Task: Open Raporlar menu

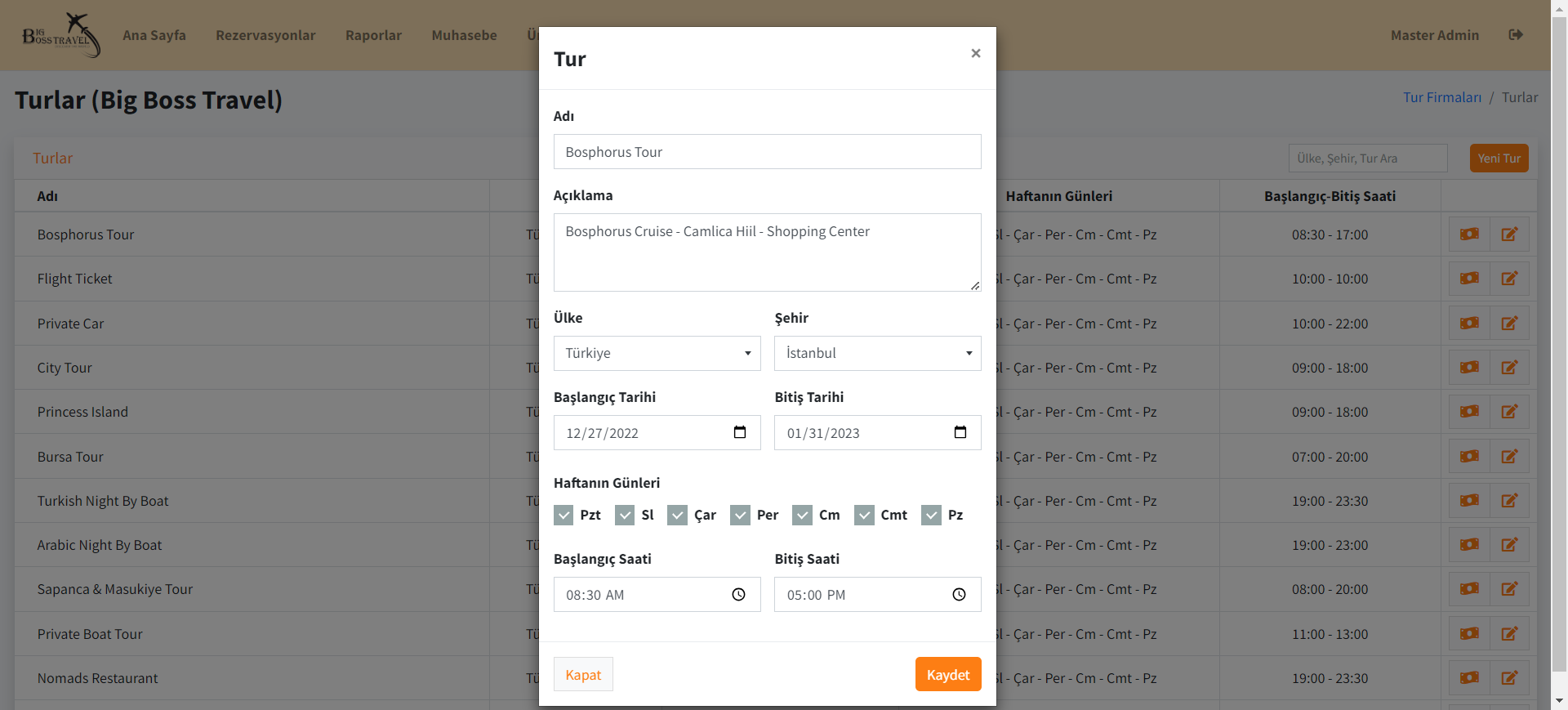Action: click(x=373, y=35)
